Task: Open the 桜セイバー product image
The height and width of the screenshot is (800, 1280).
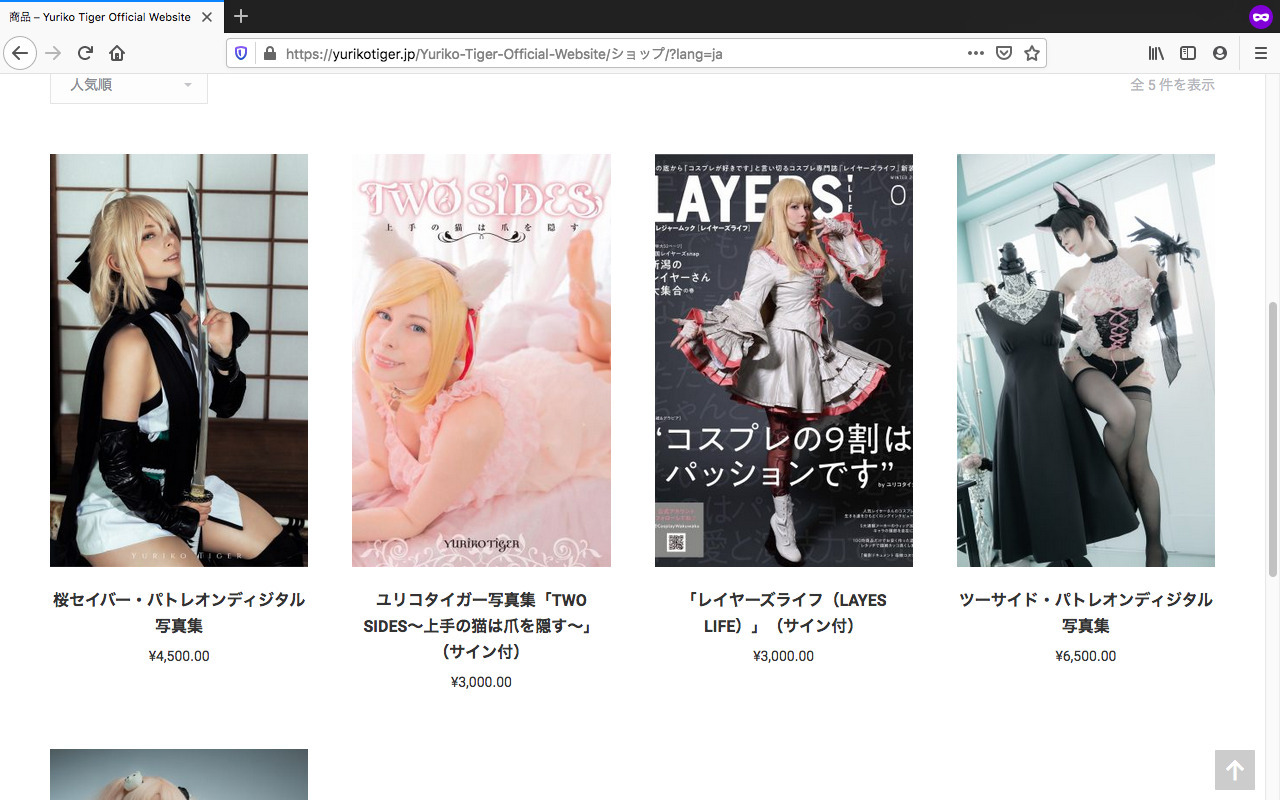Action: point(179,360)
